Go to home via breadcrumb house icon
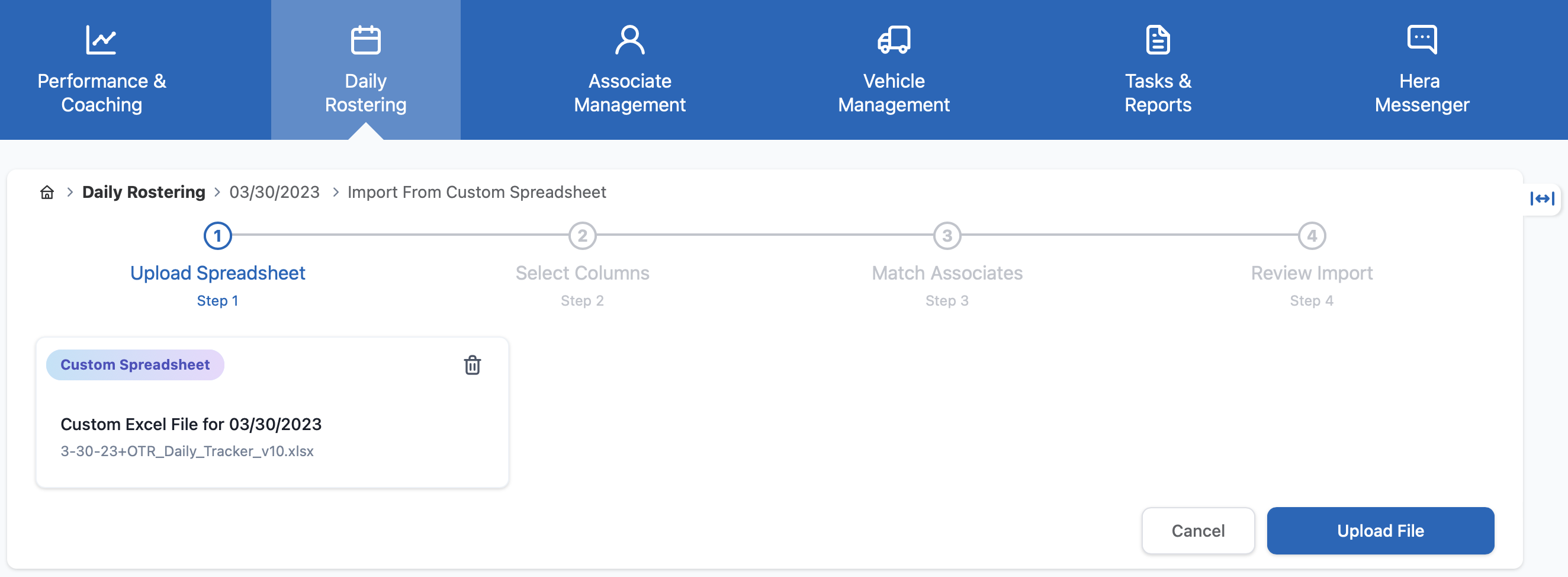The height and width of the screenshot is (577, 1568). pos(47,193)
